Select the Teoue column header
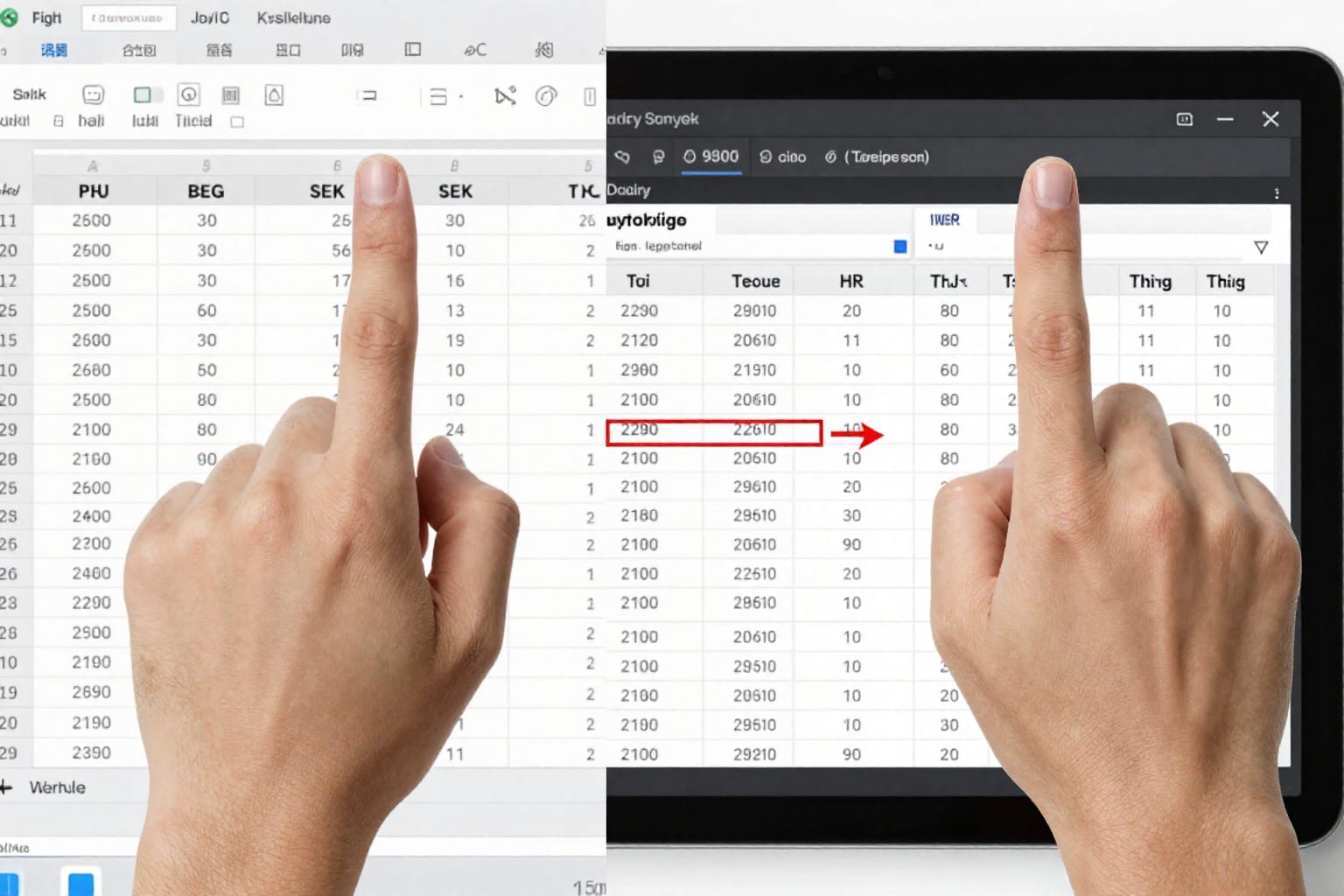 coord(756,281)
